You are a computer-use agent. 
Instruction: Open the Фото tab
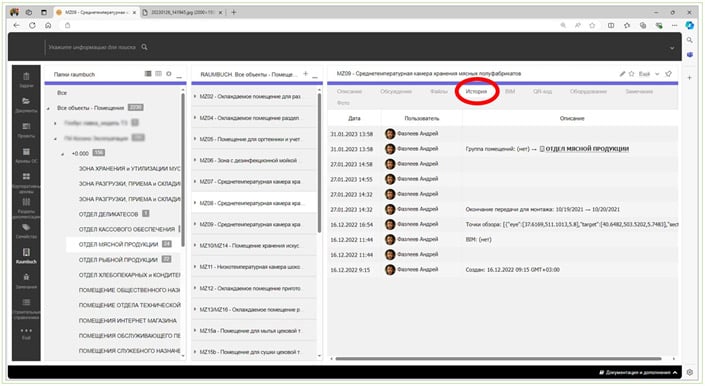point(343,103)
